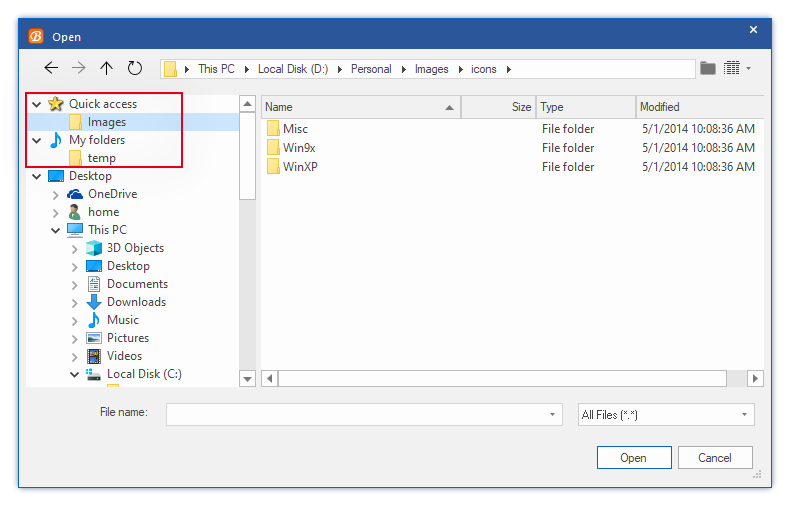This screenshot has width=790, height=506.
Task: Click the Desktop root monitor icon
Action: click(x=56, y=176)
